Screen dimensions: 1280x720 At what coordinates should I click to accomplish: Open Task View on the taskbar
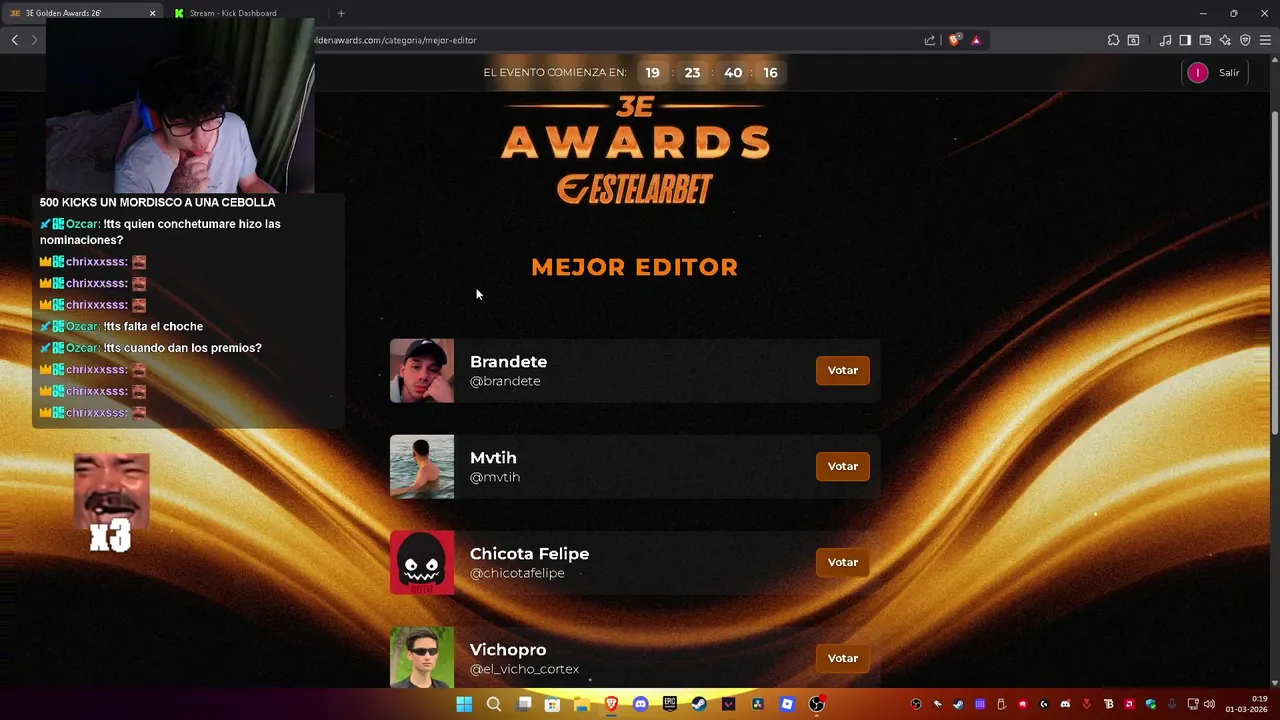[523, 704]
